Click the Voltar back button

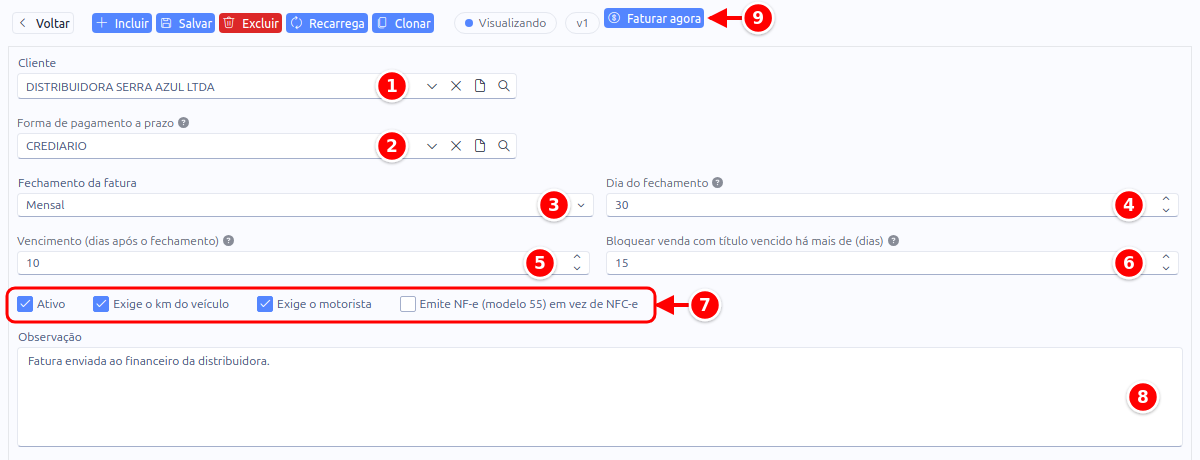[43, 22]
